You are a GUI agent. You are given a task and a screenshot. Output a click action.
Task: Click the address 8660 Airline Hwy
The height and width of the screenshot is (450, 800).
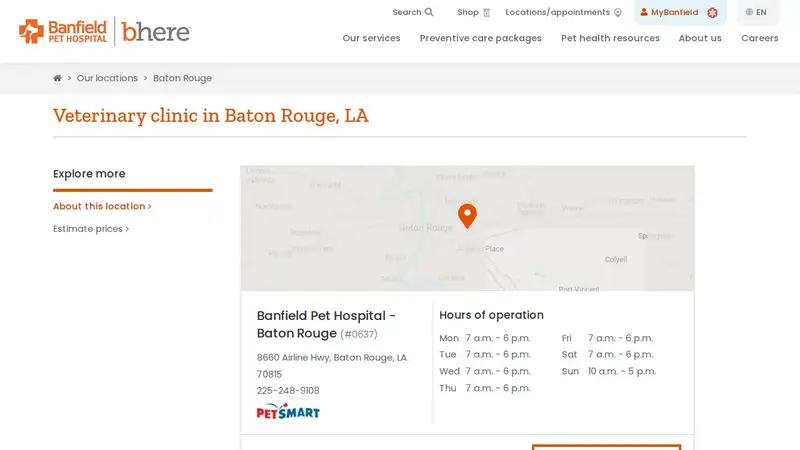[x=332, y=366]
